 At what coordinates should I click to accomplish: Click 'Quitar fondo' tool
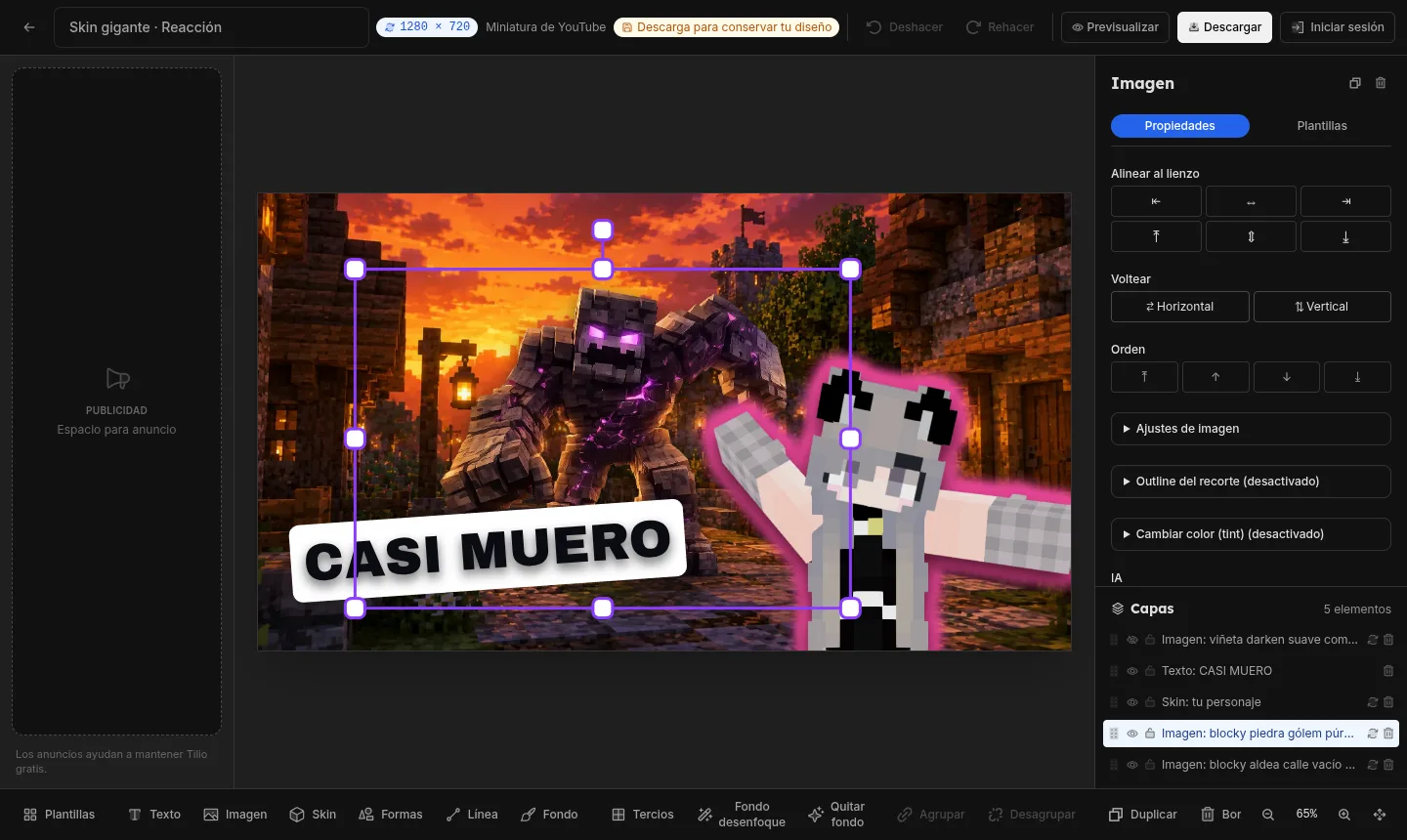click(836, 815)
